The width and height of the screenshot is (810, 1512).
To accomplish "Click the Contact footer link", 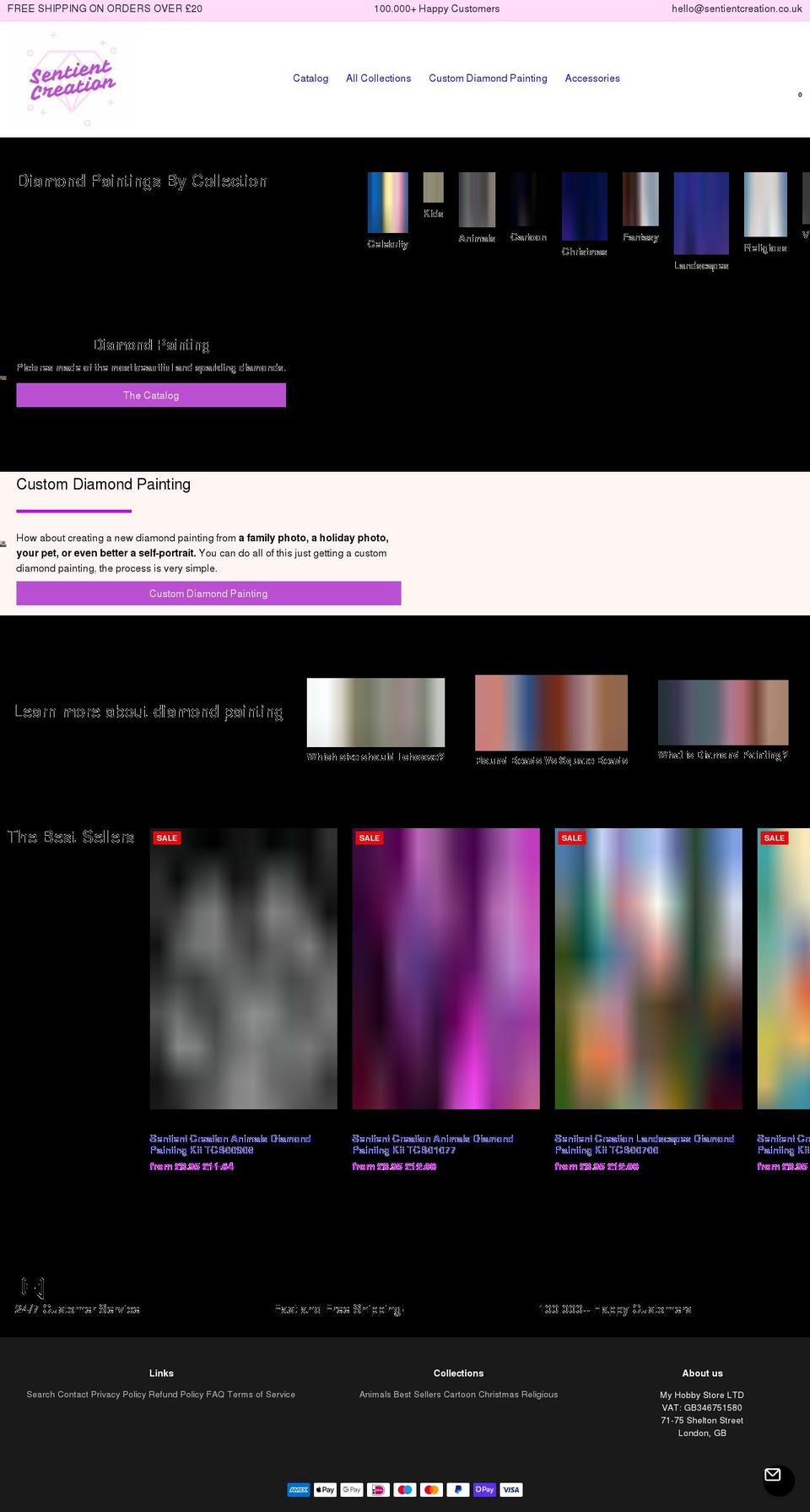I will tap(73, 1395).
